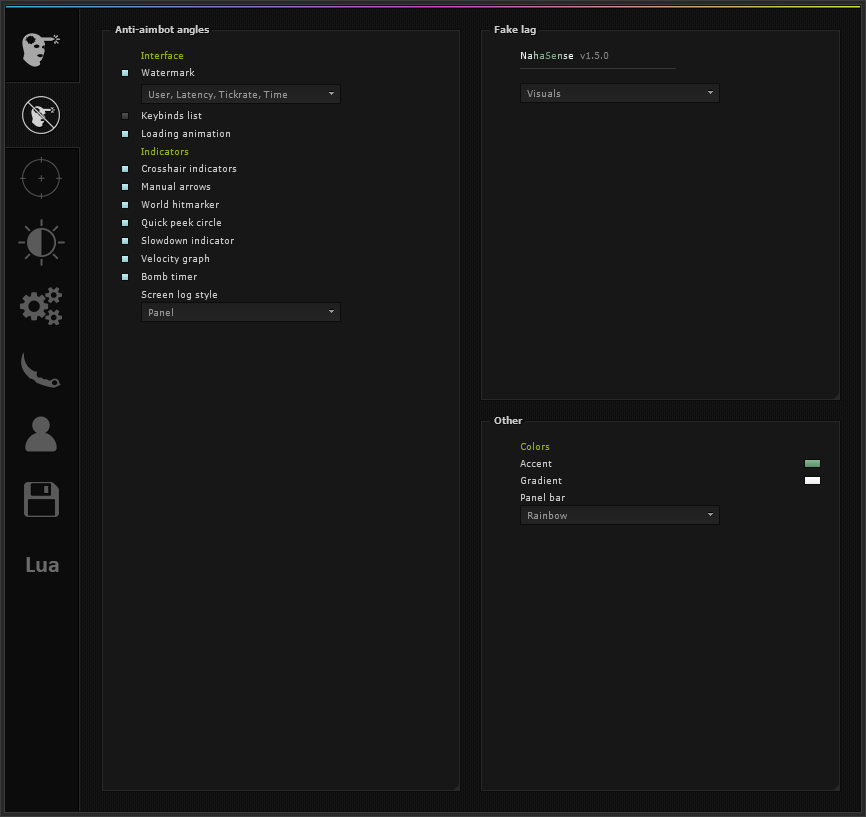Uncheck the Quick peek circle option
Image resolution: width=866 pixels, height=817 pixels.
pyautogui.click(x=125, y=223)
